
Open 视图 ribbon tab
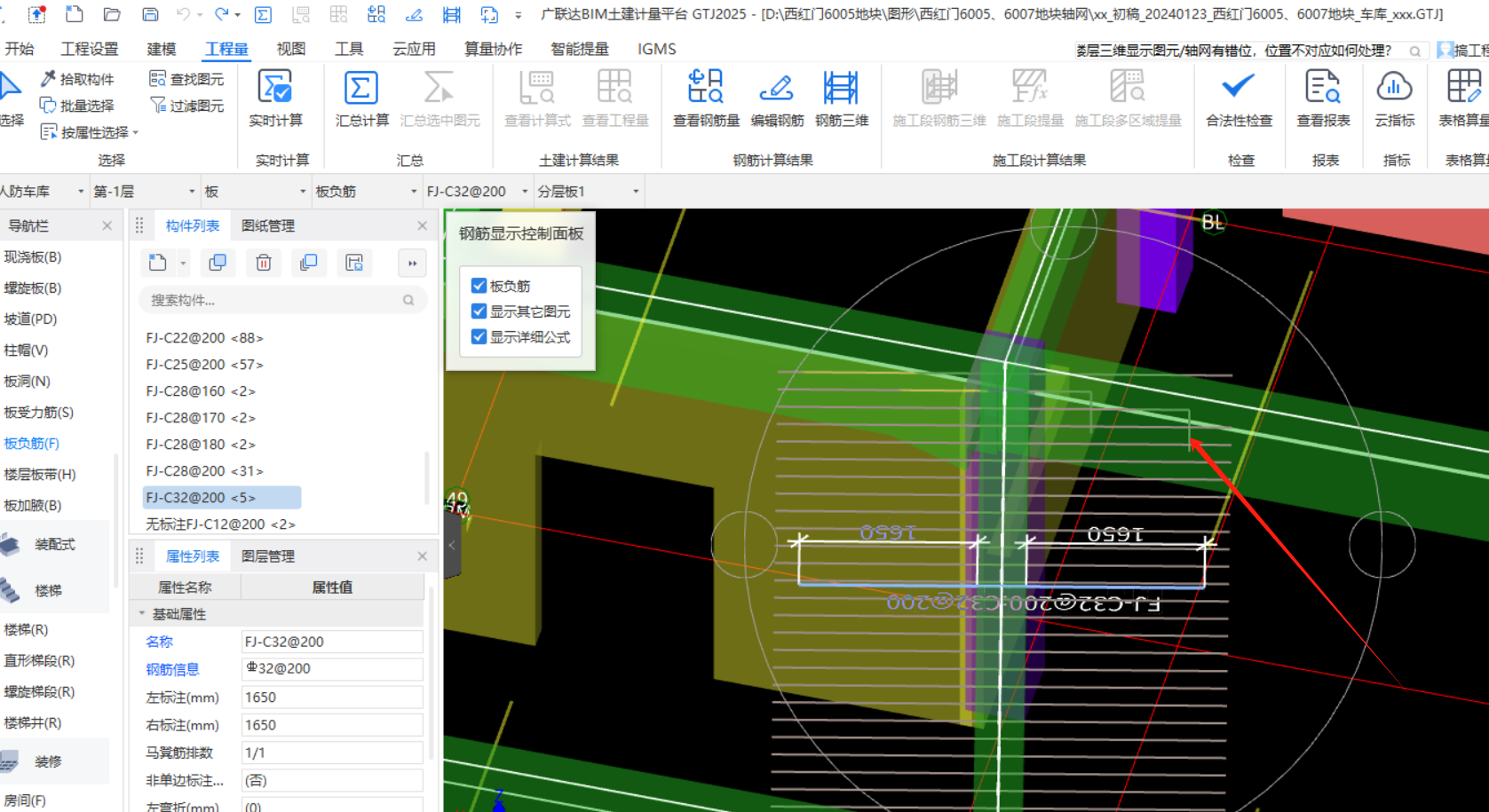click(x=290, y=49)
